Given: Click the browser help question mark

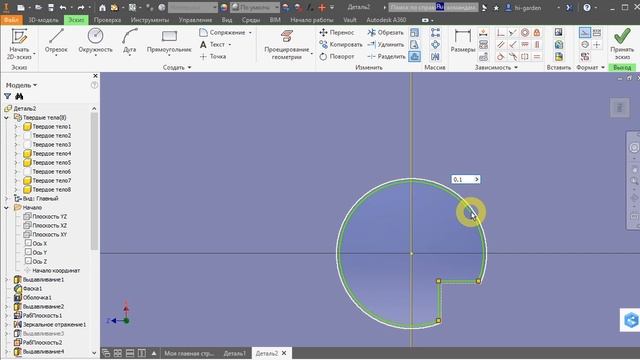Looking at the screenshot, I should click(x=94, y=85).
